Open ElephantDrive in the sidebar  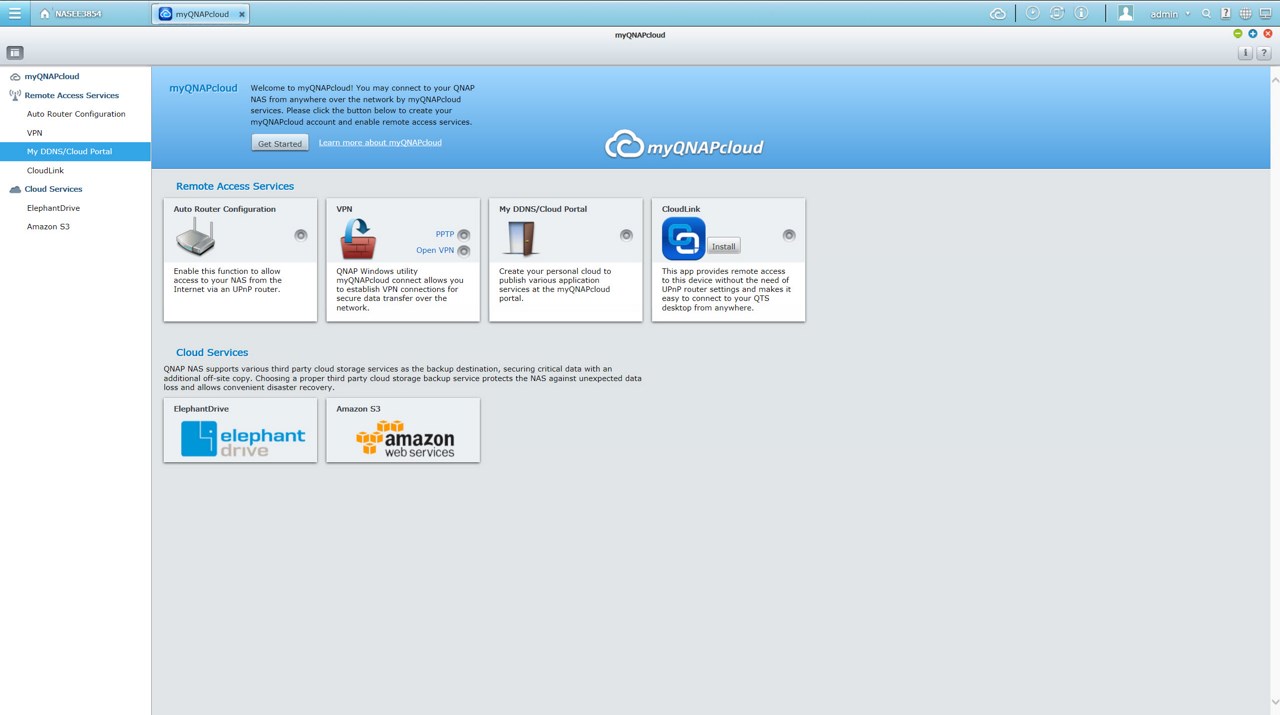point(53,208)
